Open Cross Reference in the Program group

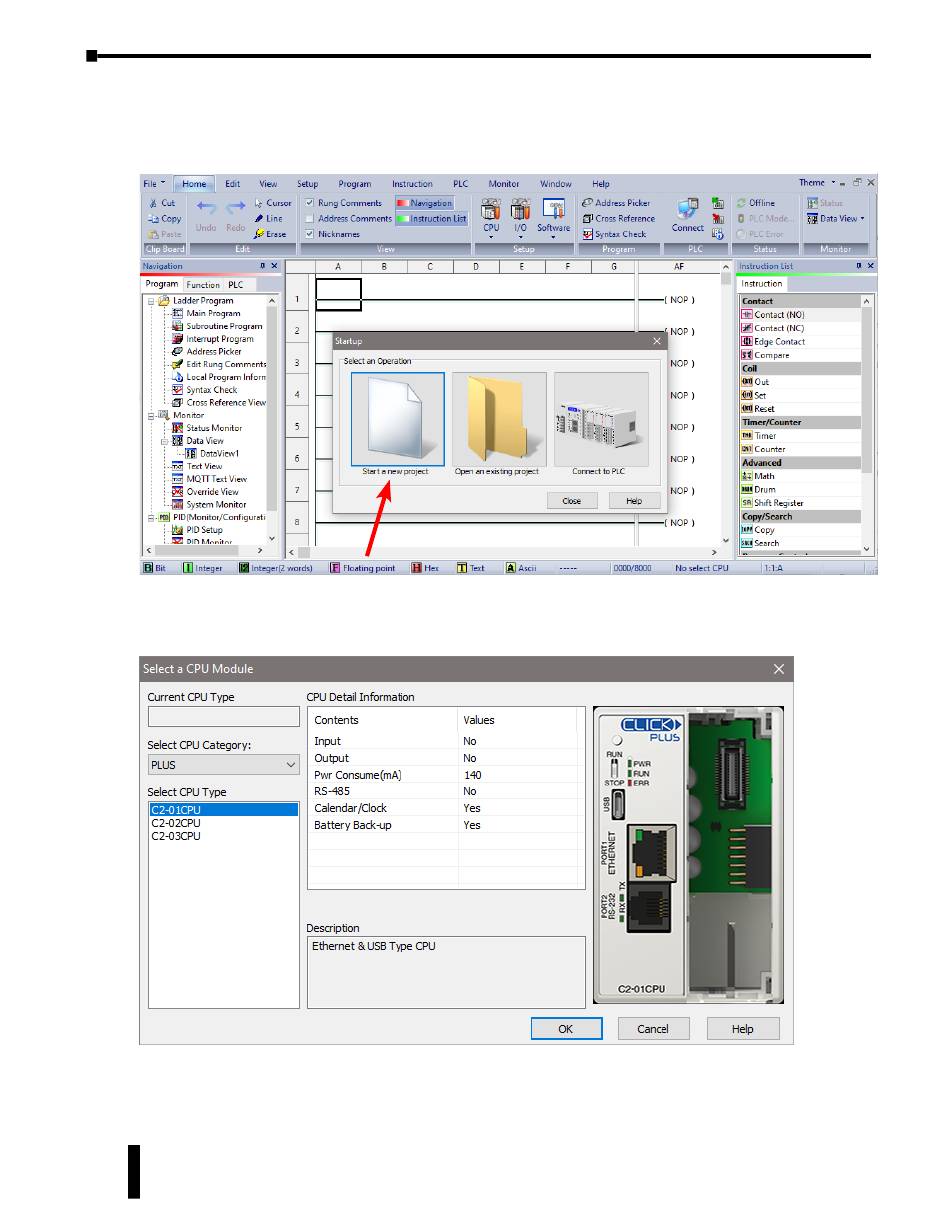[618, 218]
